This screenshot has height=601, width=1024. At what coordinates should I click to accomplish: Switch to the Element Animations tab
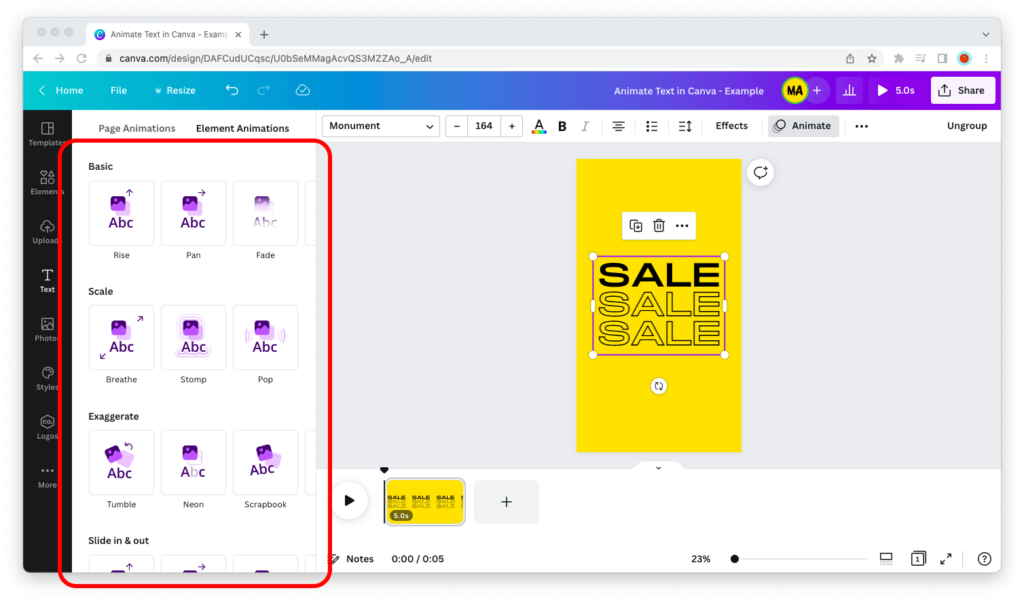(242, 128)
